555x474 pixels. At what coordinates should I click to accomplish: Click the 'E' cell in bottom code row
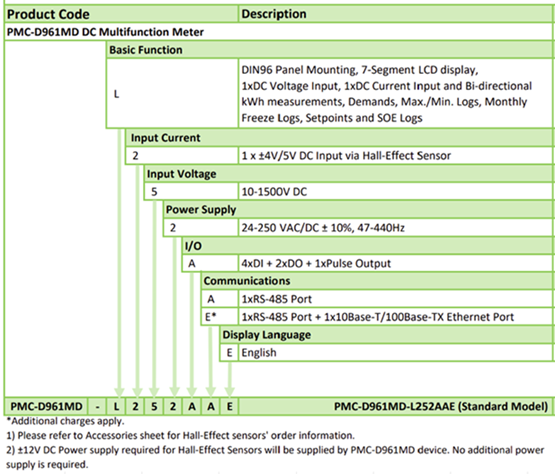[x=229, y=406]
